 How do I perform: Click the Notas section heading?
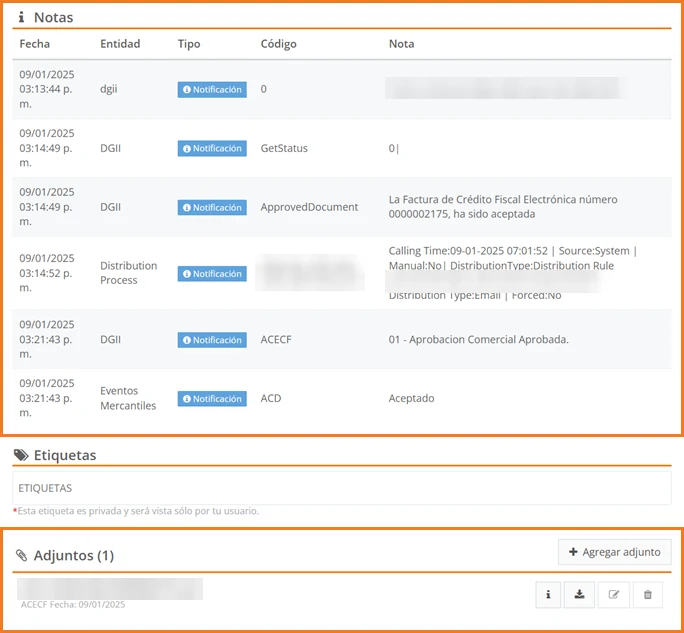pyautogui.click(x=54, y=17)
